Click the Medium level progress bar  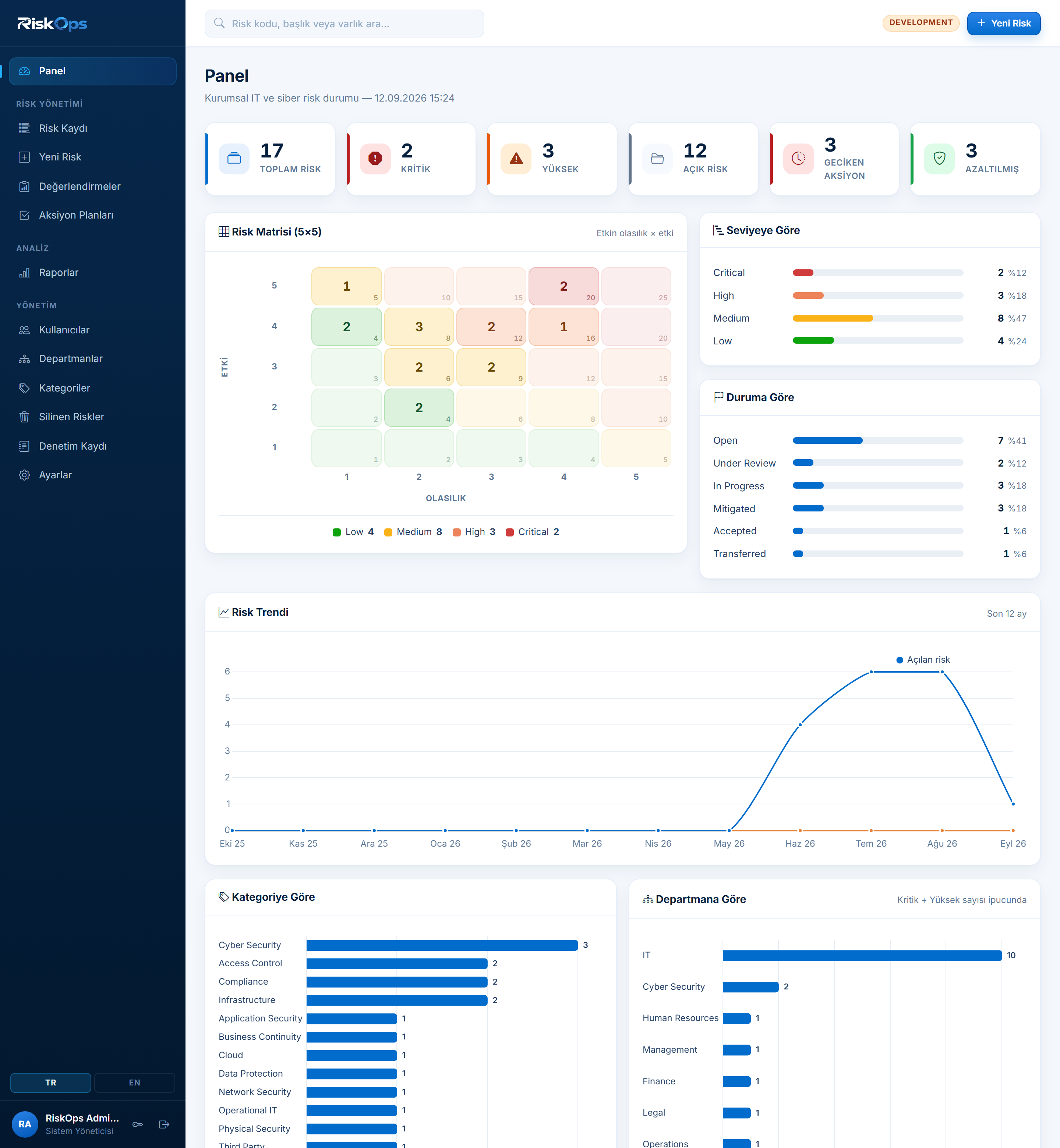pos(877,318)
